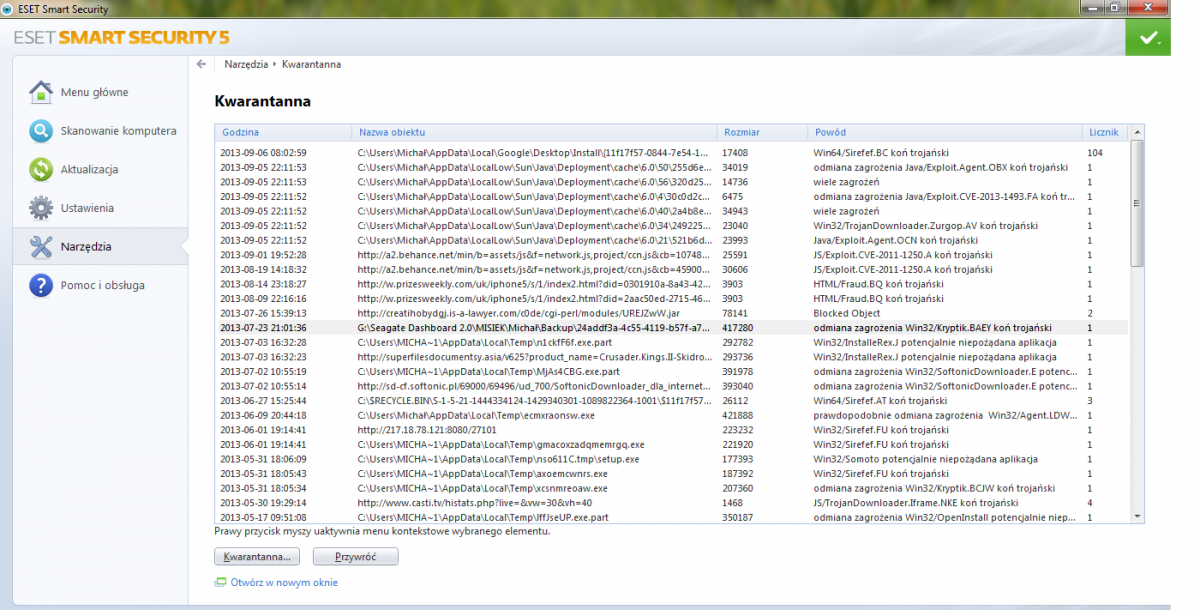Select the Java/Exploit.Agent.OCN row
Image resolution: width=1200 pixels, height=610 pixels.
pyautogui.click(x=672, y=241)
